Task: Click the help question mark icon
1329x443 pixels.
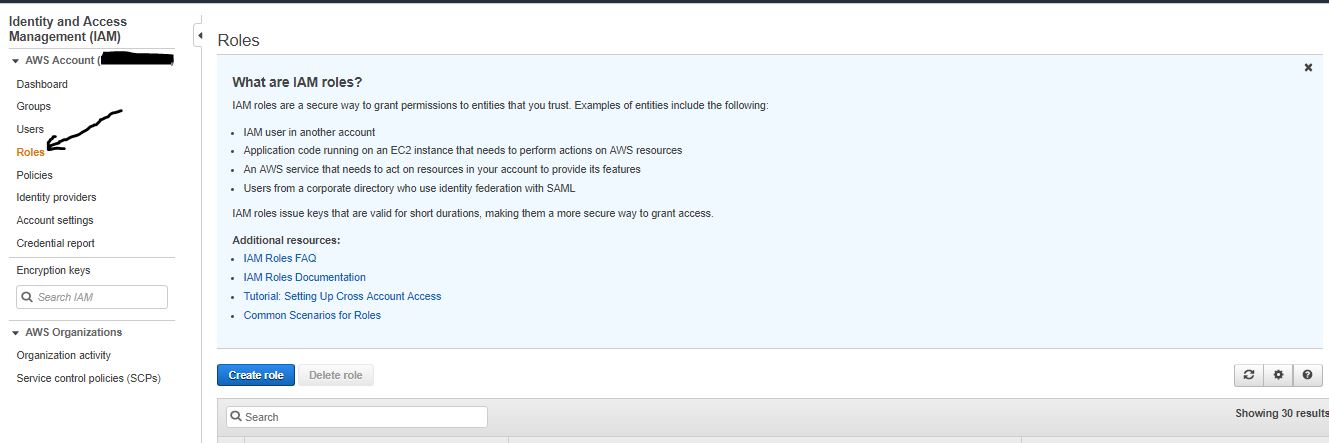Action: pos(1307,375)
